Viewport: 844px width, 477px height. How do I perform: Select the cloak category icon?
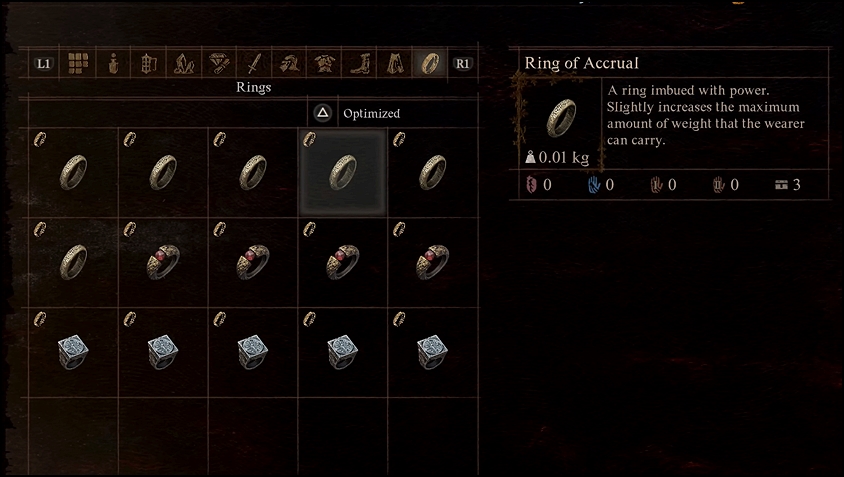pyautogui.click(x=395, y=64)
